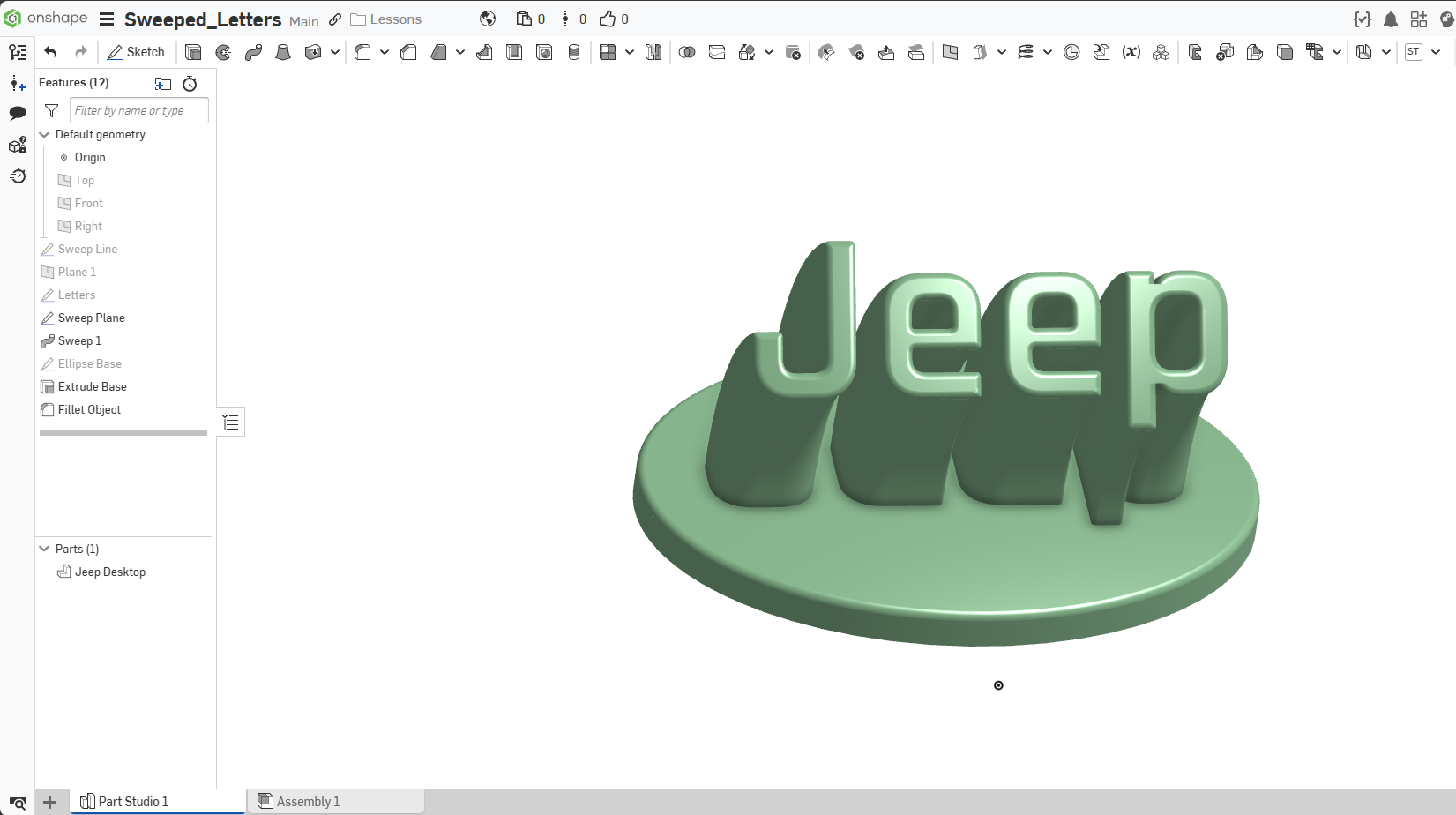This screenshot has width=1456, height=815.
Task: Select the Helix tool
Action: tap(1026, 52)
